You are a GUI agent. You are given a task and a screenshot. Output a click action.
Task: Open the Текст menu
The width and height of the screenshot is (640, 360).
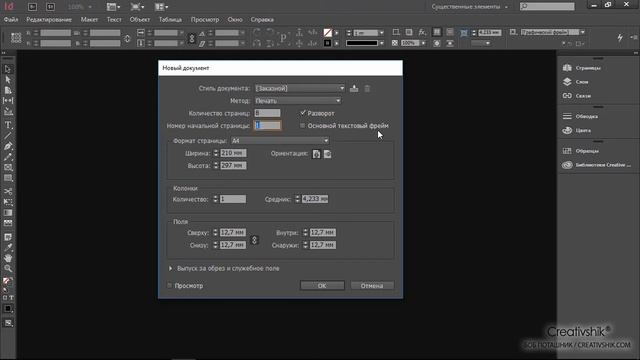tap(114, 20)
